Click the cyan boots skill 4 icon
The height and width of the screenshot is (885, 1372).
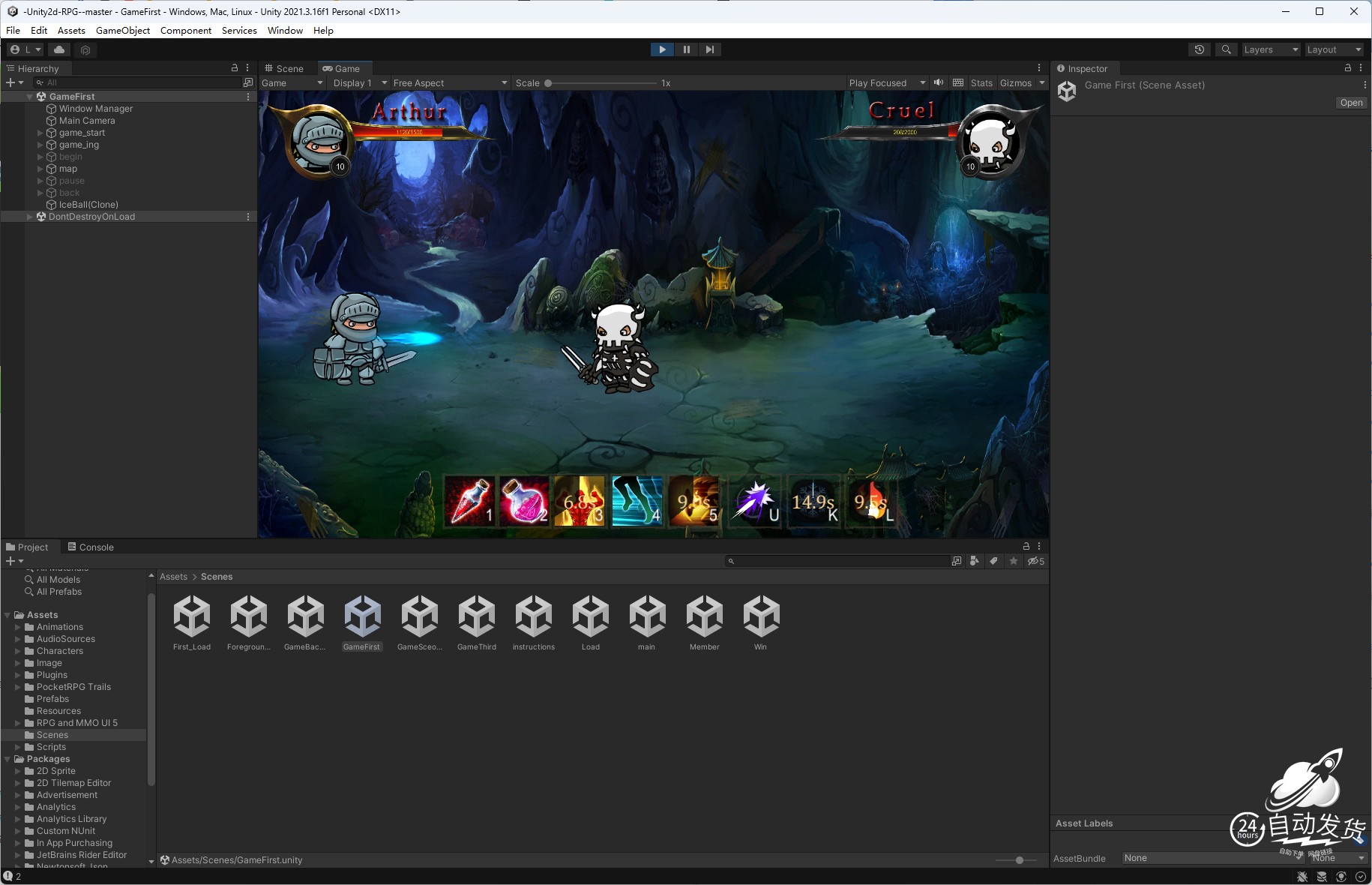click(x=637, y=500)
